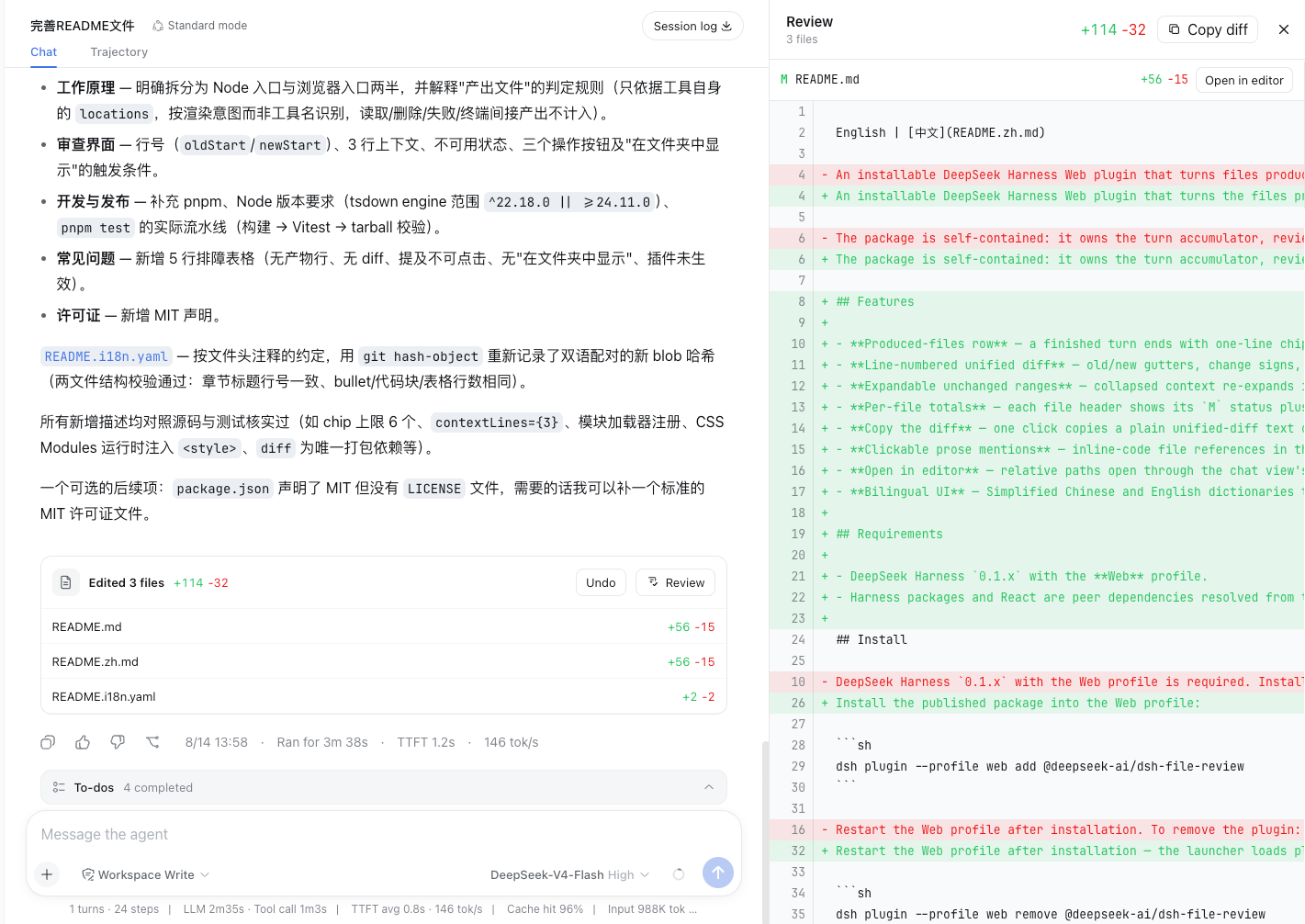Click the 'Edited 3 files' label
The width and height of the screenshot is (1305, 924).
127,582
